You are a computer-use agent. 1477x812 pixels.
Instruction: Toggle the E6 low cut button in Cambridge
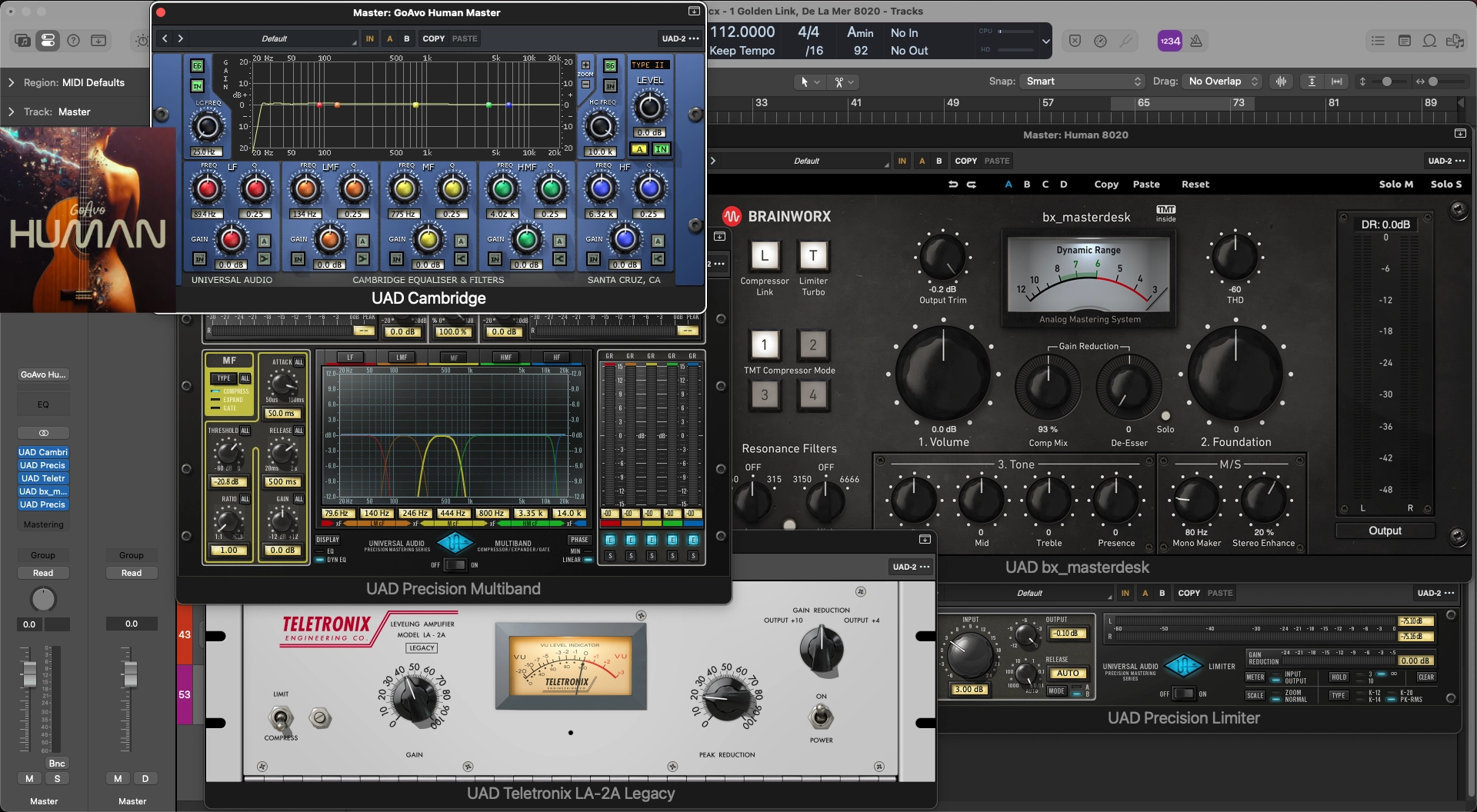click(x=197, y=66)
